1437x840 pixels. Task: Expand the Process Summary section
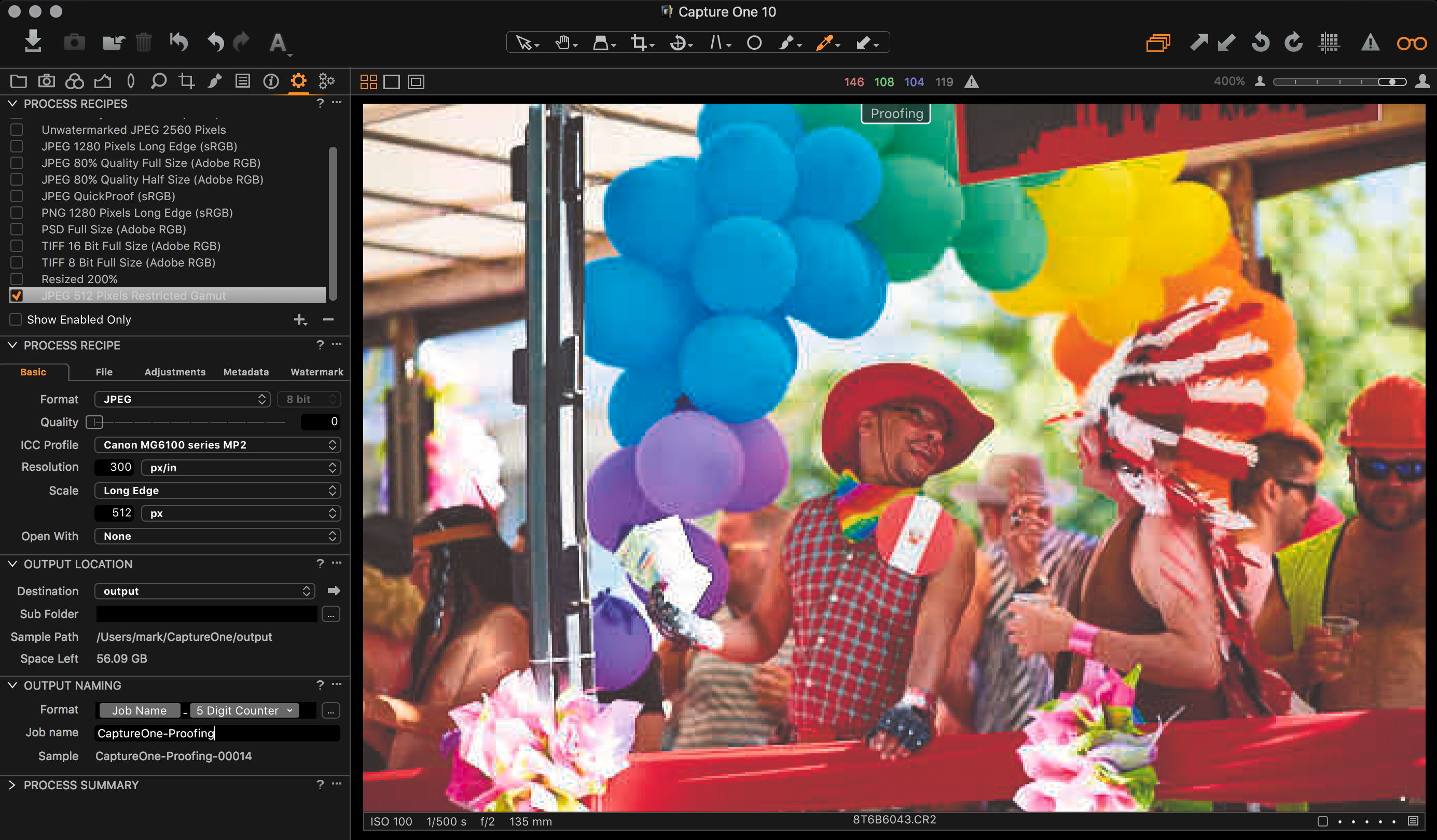point(12,785)
